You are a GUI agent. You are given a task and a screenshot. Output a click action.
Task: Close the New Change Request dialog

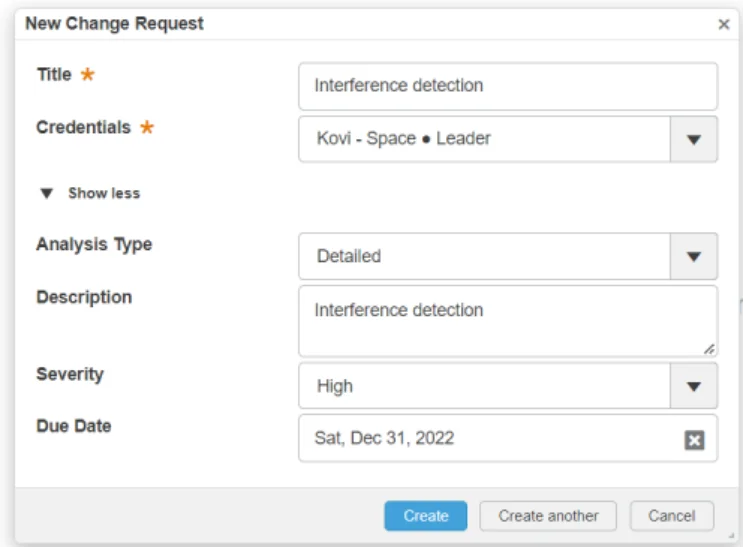tap(724, 25)
